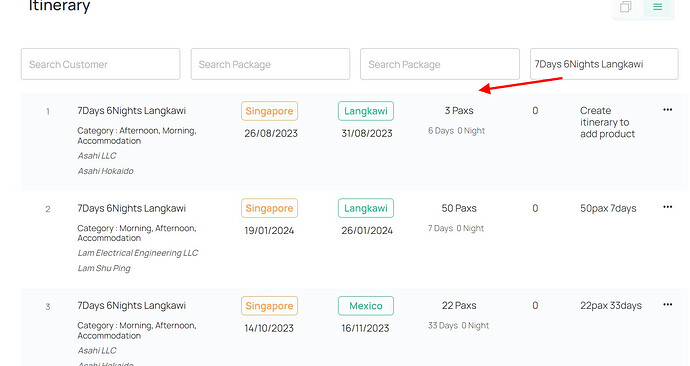
Task: Open more options for the 3 Paxs row
Action: [668, 110]
